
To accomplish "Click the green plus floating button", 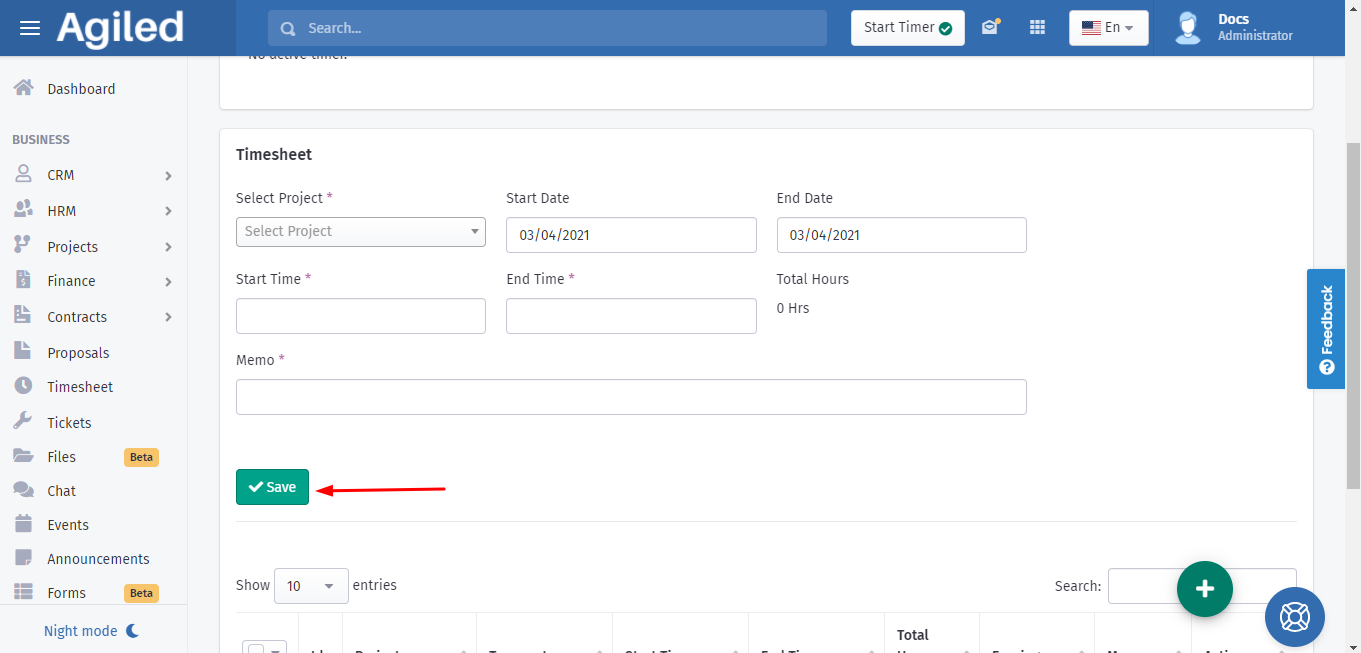I will 1205,589.
